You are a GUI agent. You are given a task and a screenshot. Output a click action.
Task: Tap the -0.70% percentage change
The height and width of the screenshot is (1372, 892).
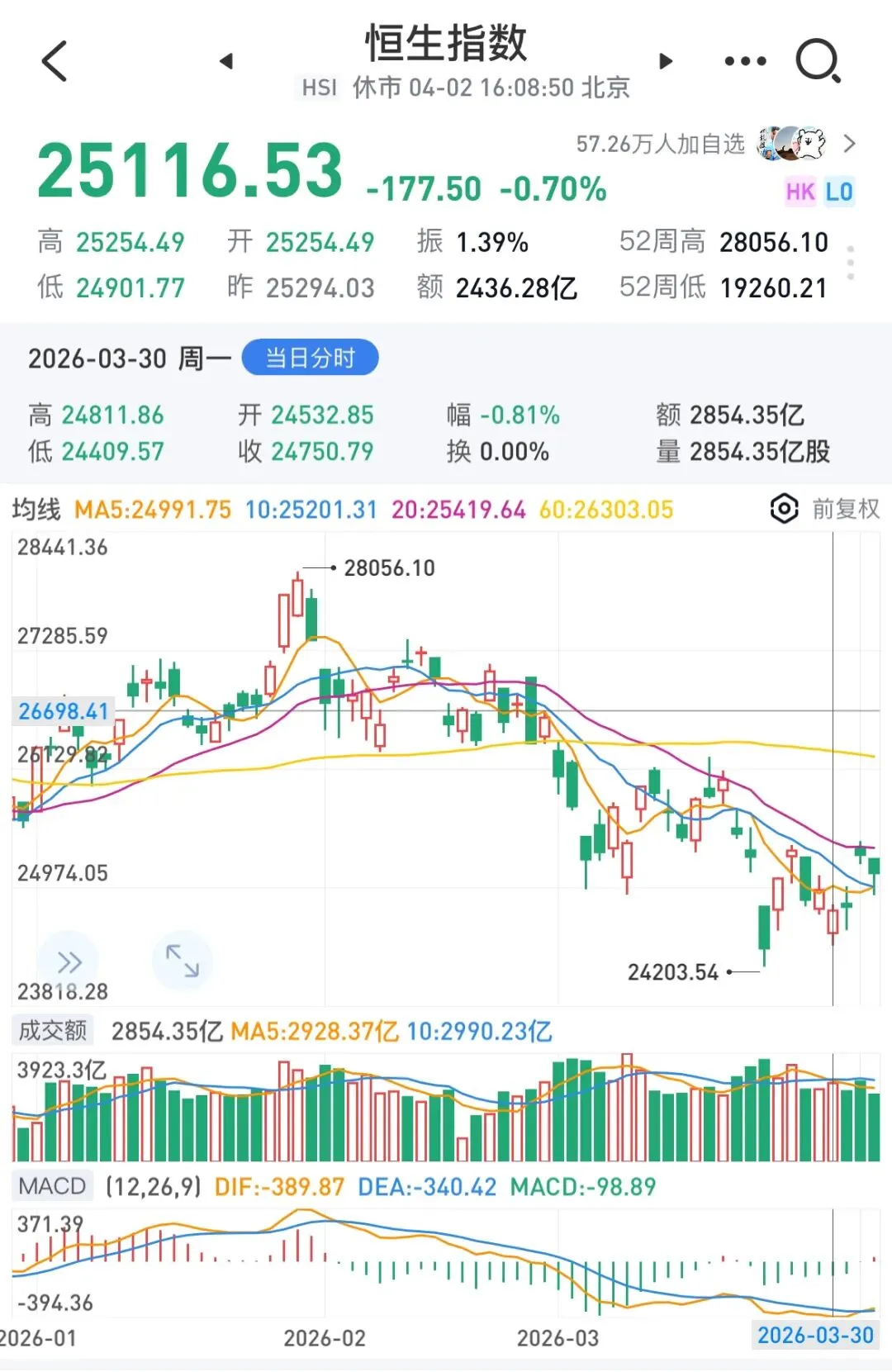[x=553, y=189]
